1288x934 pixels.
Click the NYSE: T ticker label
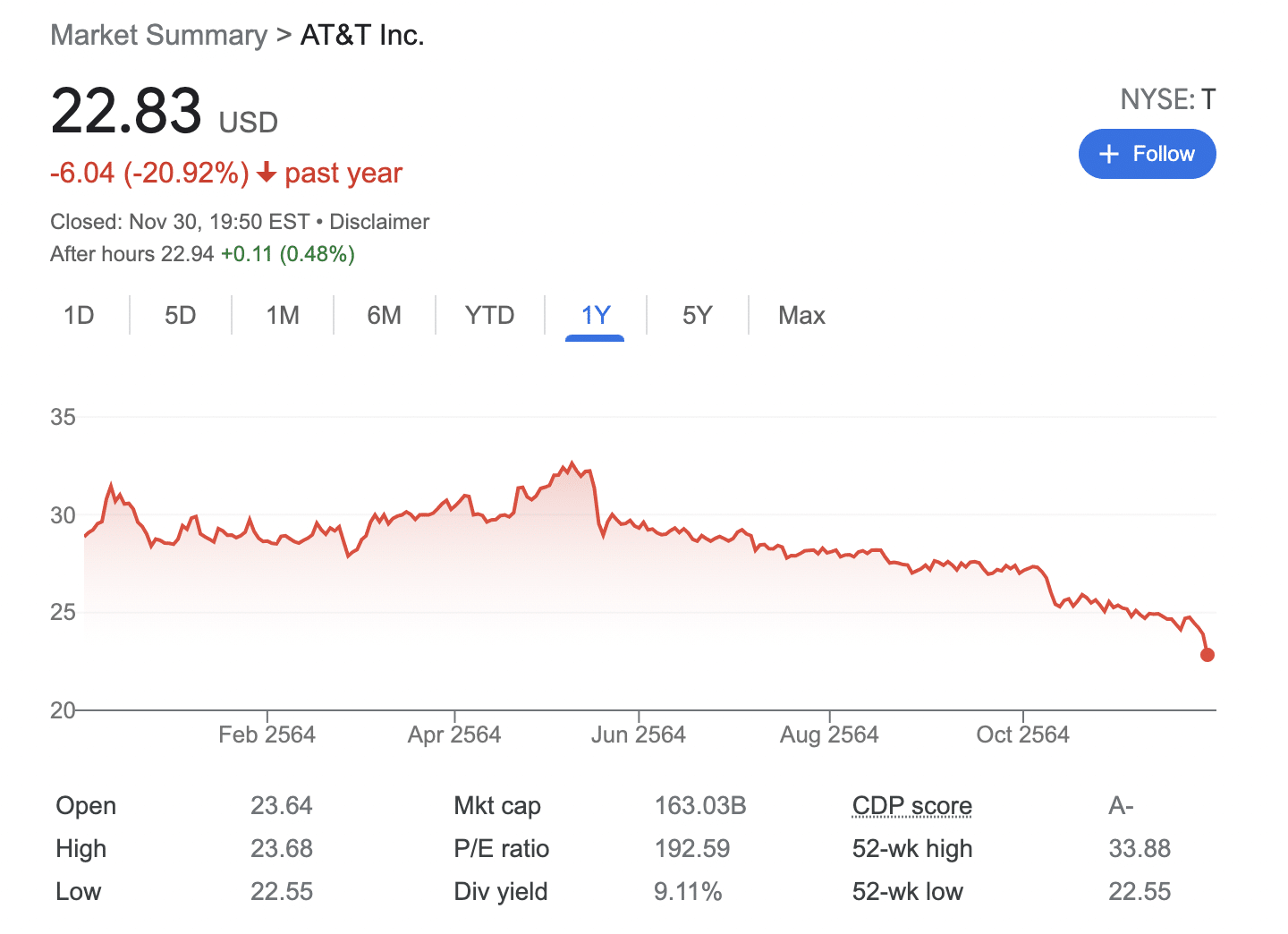(1167, 99)
